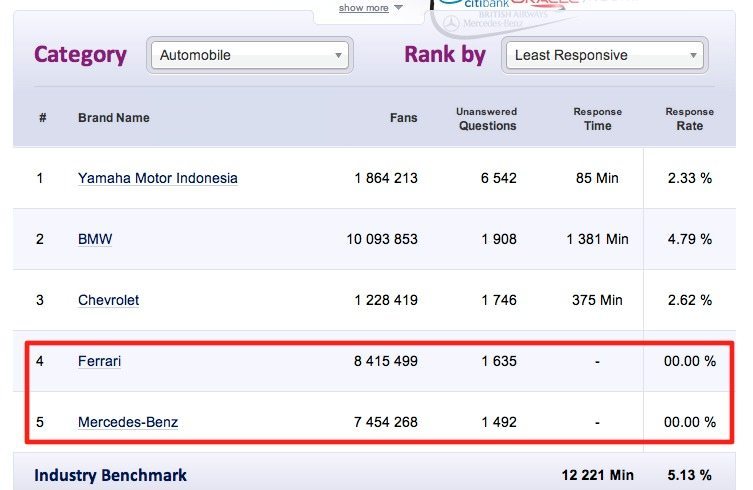The image size is (753, 490).
Task: Select Mercedes-Benz's 00.00 % response rate
Action: (690, 422)
